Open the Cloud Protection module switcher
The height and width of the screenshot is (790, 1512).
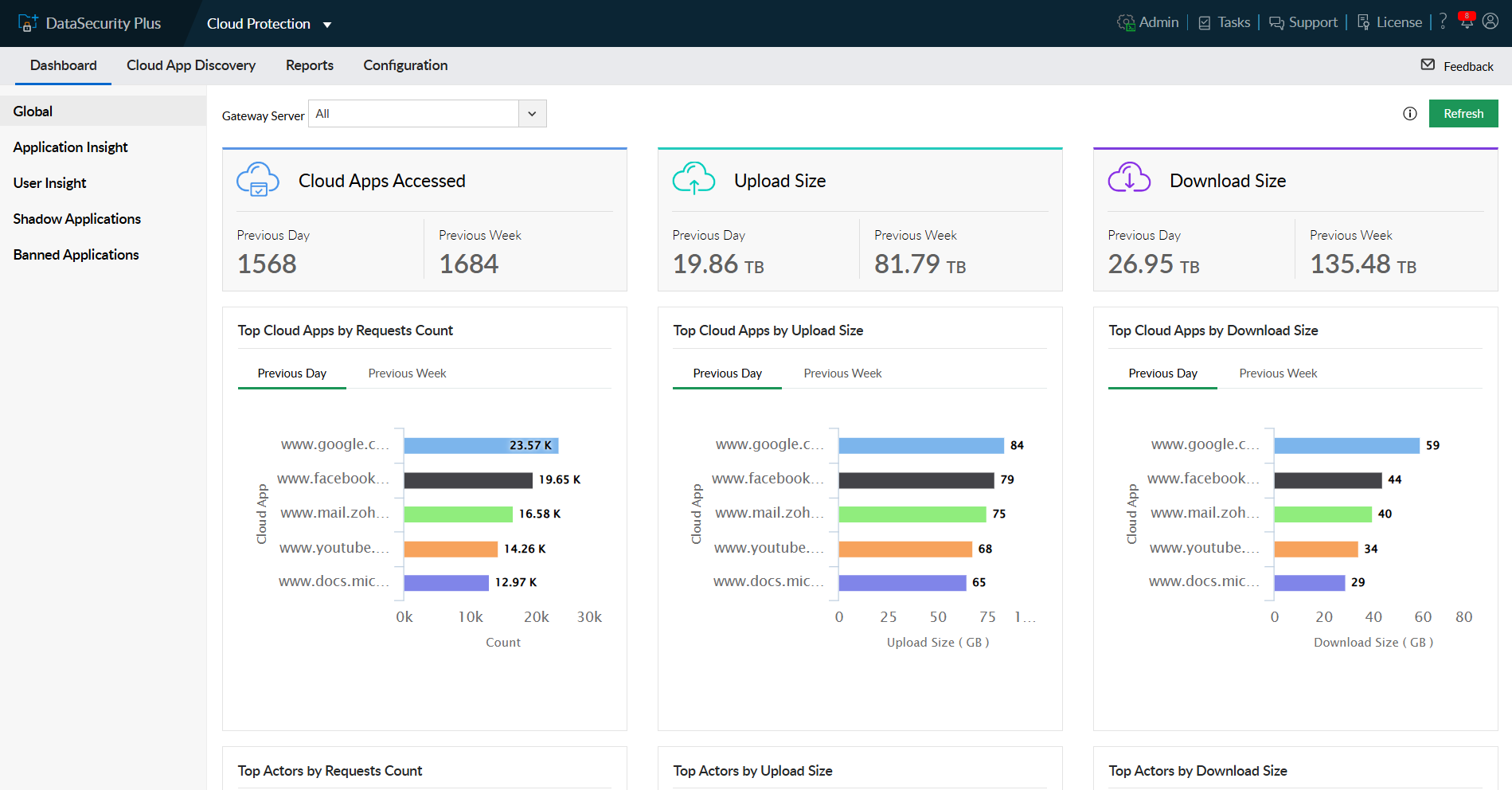[x=268, y=24]
